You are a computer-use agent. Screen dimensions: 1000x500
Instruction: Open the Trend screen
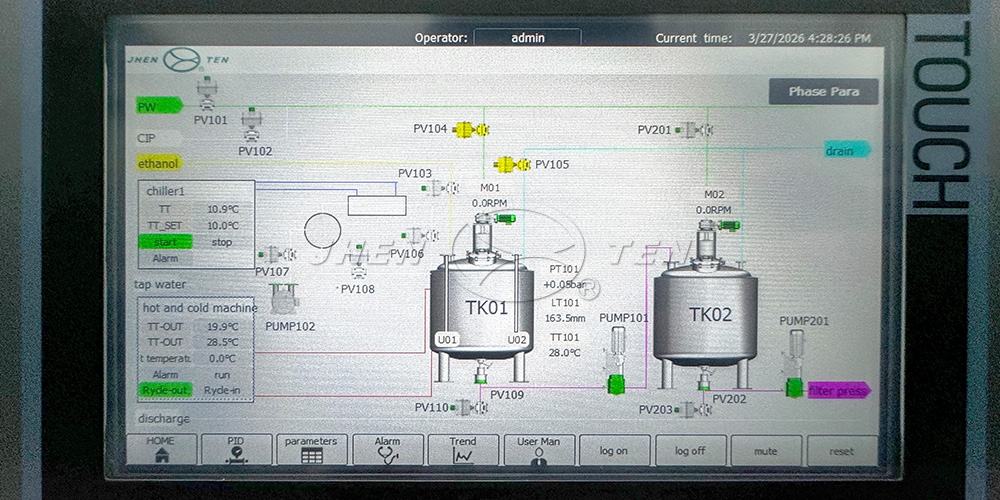point(463,449)
